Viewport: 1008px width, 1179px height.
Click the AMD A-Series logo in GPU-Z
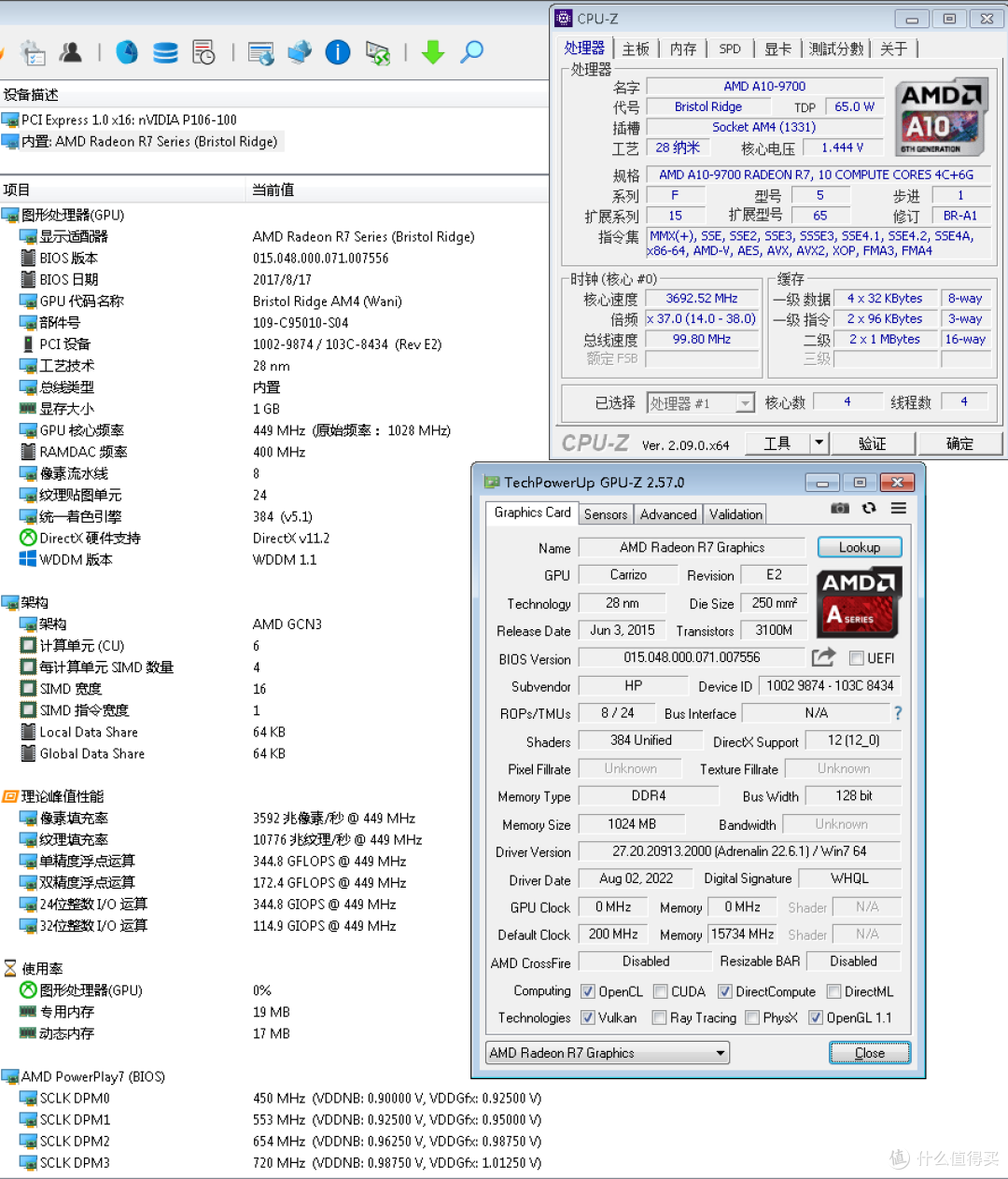(860, 603)
